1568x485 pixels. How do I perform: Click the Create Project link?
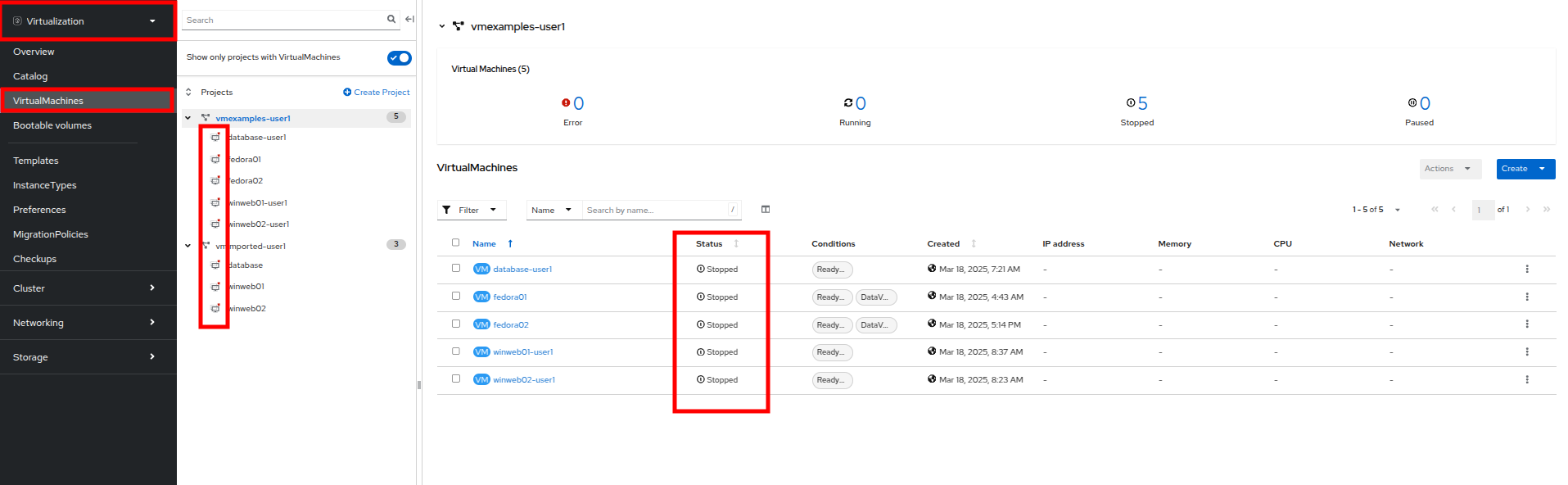(377, 93)
